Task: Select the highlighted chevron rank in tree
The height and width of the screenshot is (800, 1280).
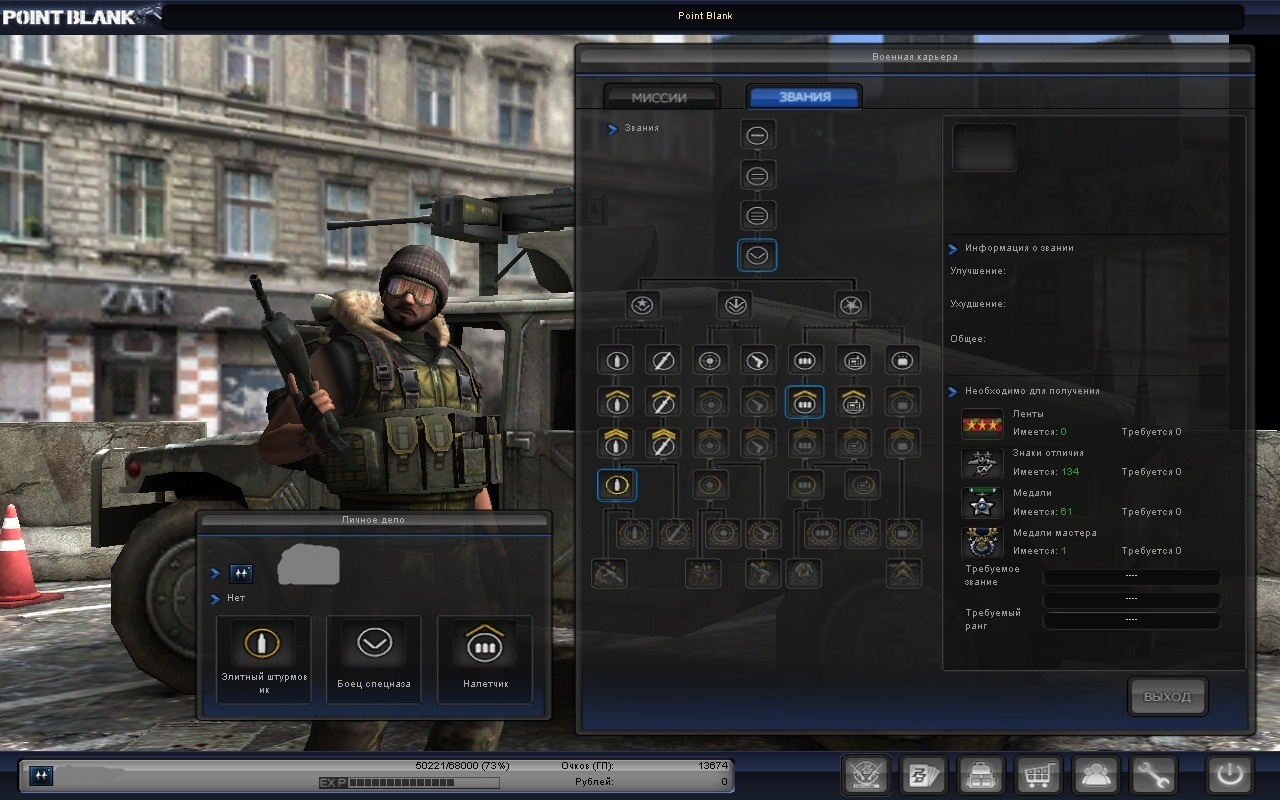Action: (x=757, y=256)
